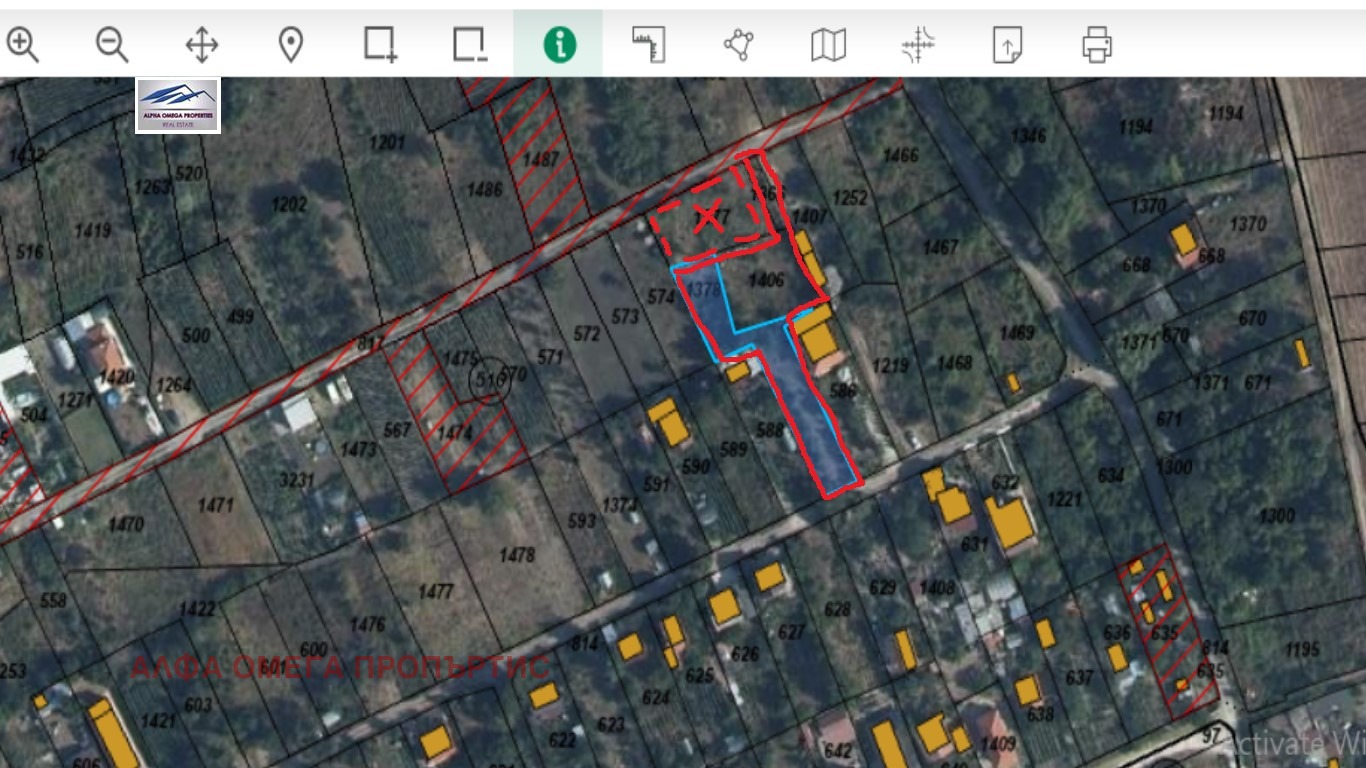
Task: Activate the pan arrows tool
Action: (x=202, y=45)
